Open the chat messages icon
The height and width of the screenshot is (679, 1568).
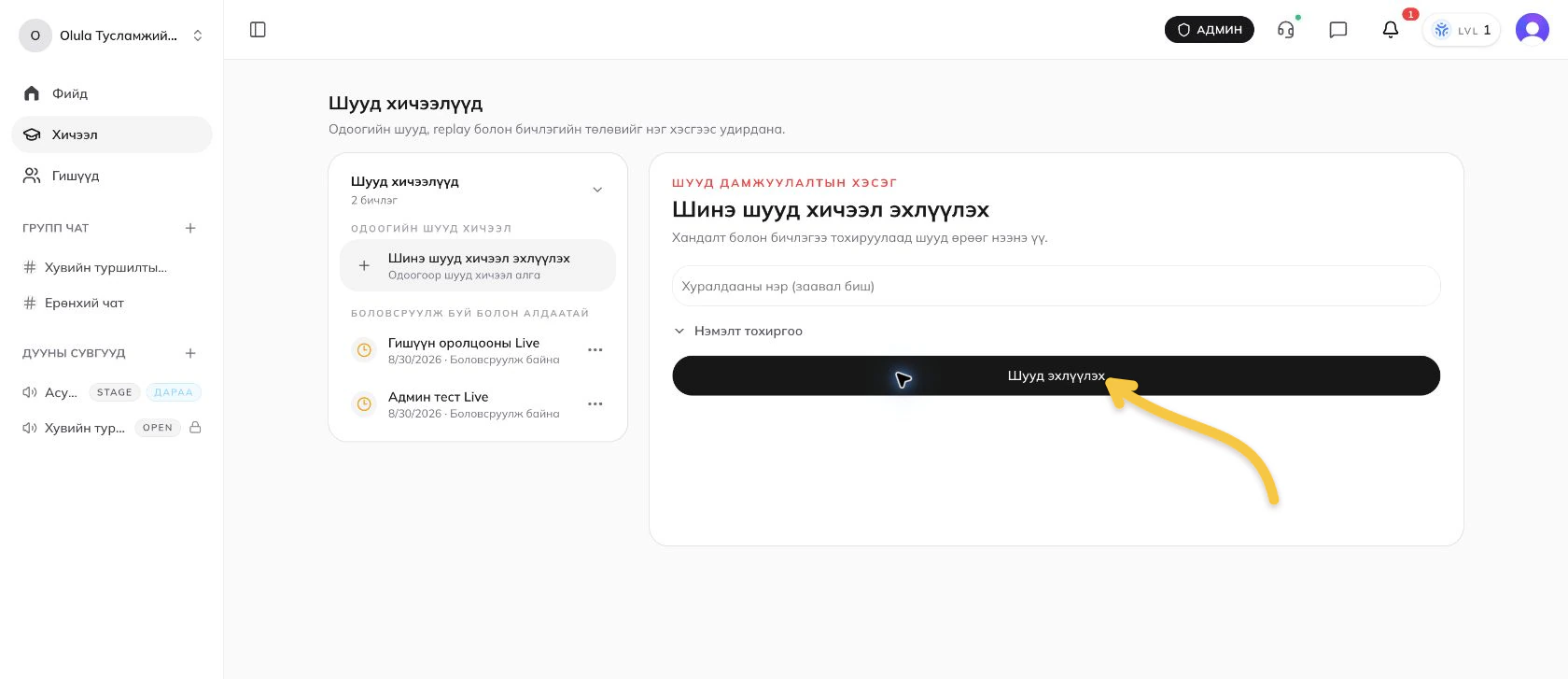coord(1338,30)
